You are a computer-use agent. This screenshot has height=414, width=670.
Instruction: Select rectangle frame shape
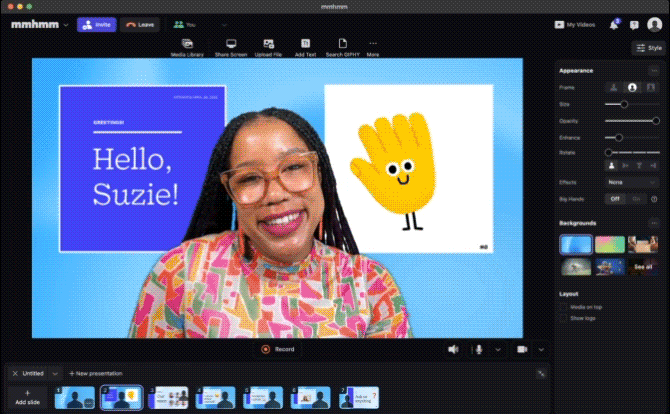[650, 88]
